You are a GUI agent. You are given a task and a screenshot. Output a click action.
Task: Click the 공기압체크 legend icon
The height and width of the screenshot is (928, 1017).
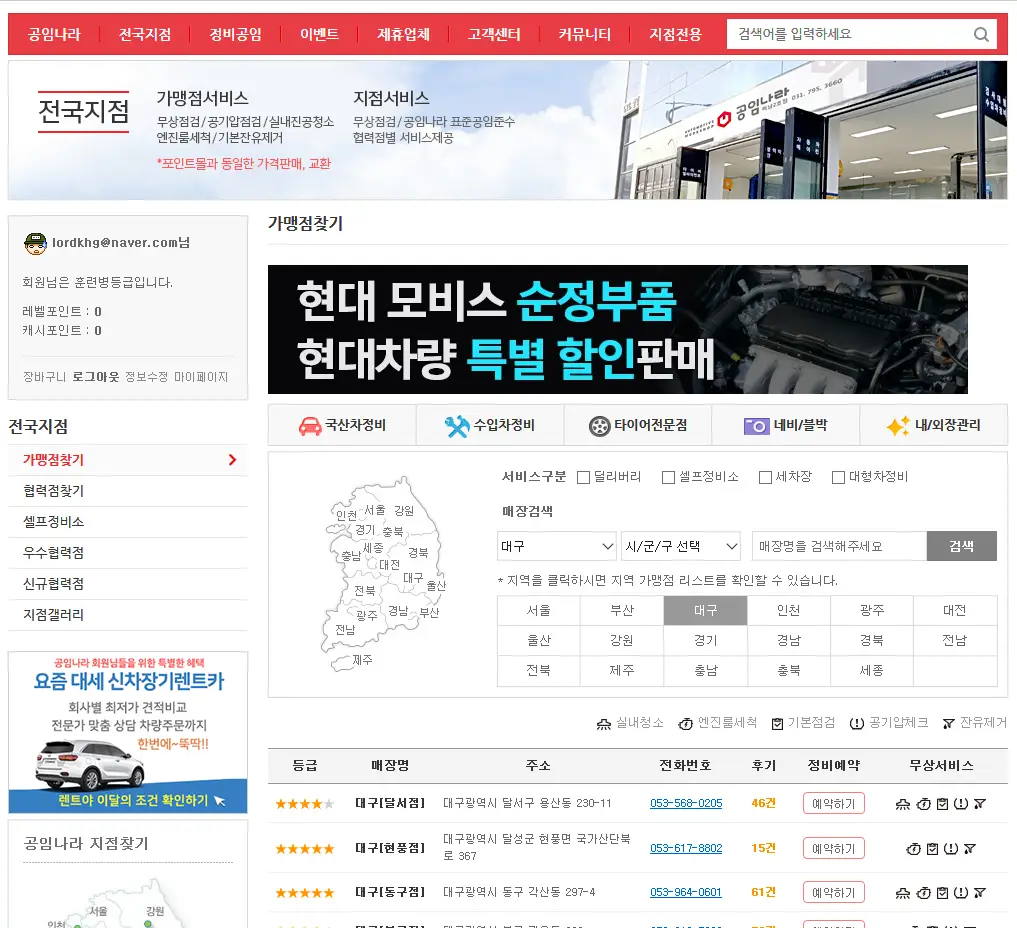857,724
